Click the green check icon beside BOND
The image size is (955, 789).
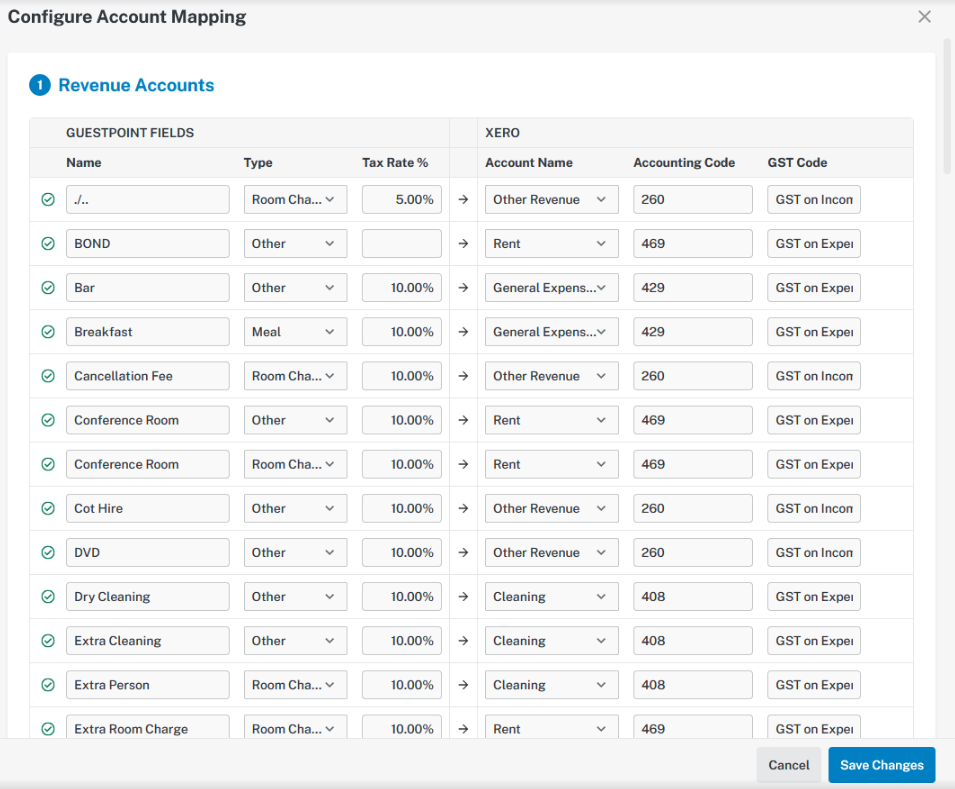pyautogui.click(x=47, y=244)
